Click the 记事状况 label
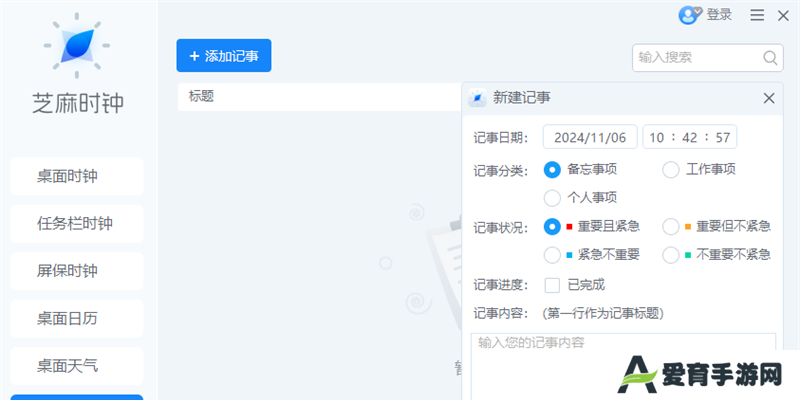The image size is (800, 400). (x=501, y=228)
